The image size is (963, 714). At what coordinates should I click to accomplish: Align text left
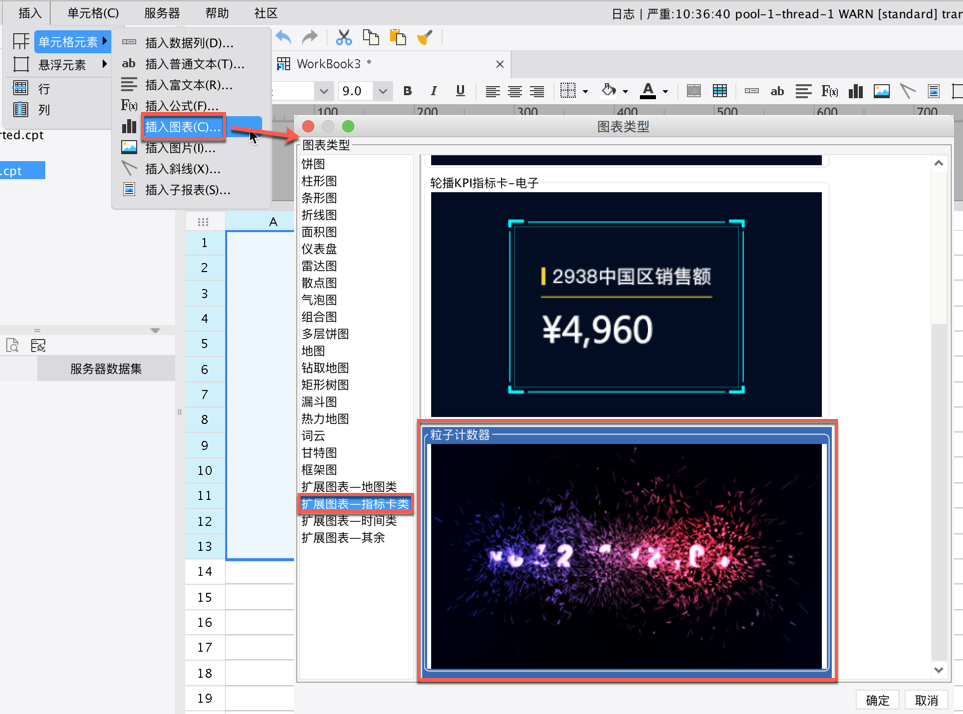click(x=493, y=91)
